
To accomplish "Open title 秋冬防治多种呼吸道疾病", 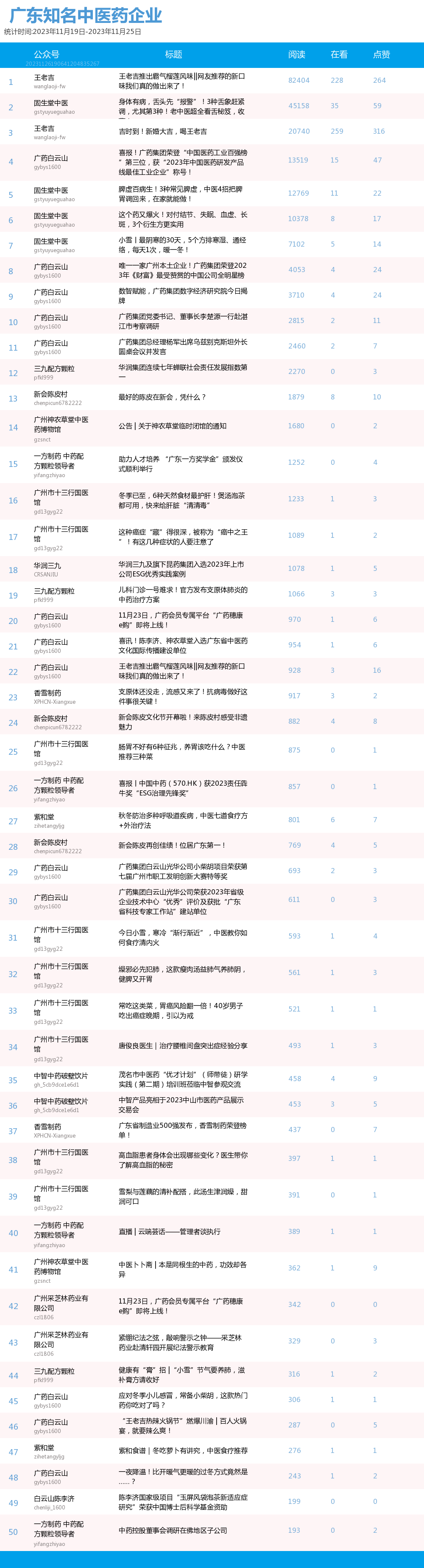I will (x=183, y=821).
